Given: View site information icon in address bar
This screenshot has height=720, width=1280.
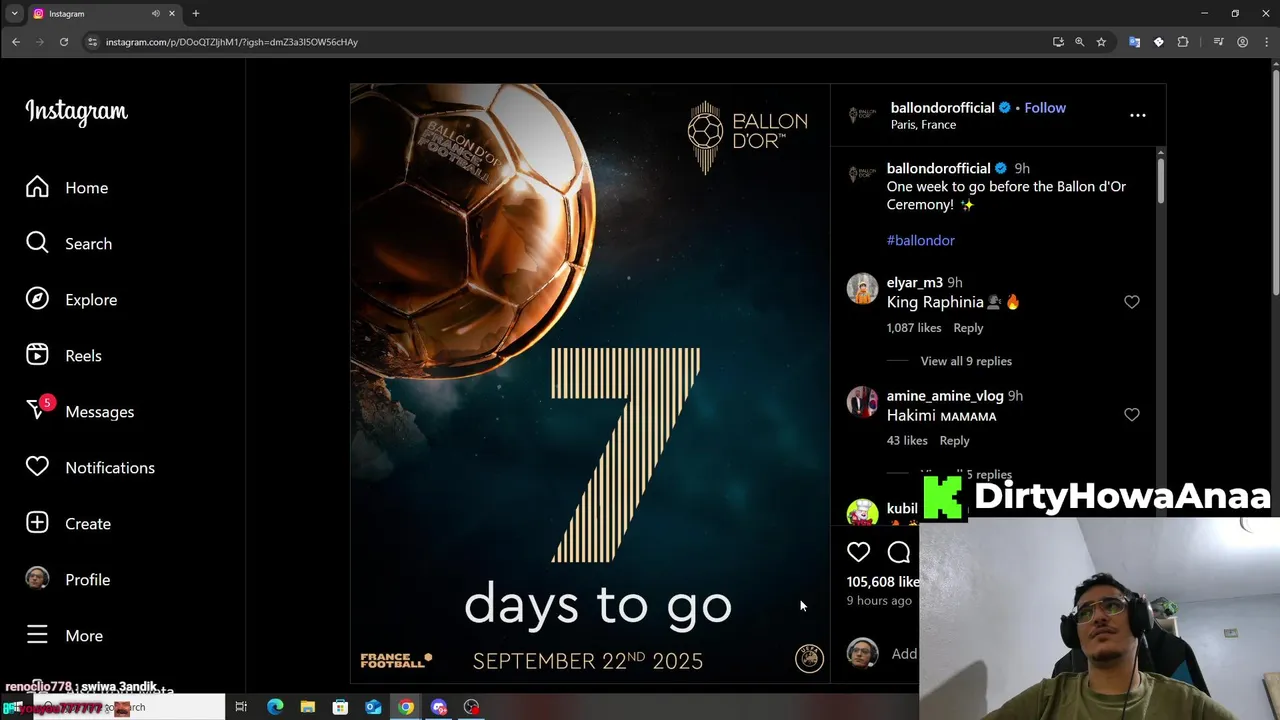Looking at the screenshot, I should click(93, 42).
